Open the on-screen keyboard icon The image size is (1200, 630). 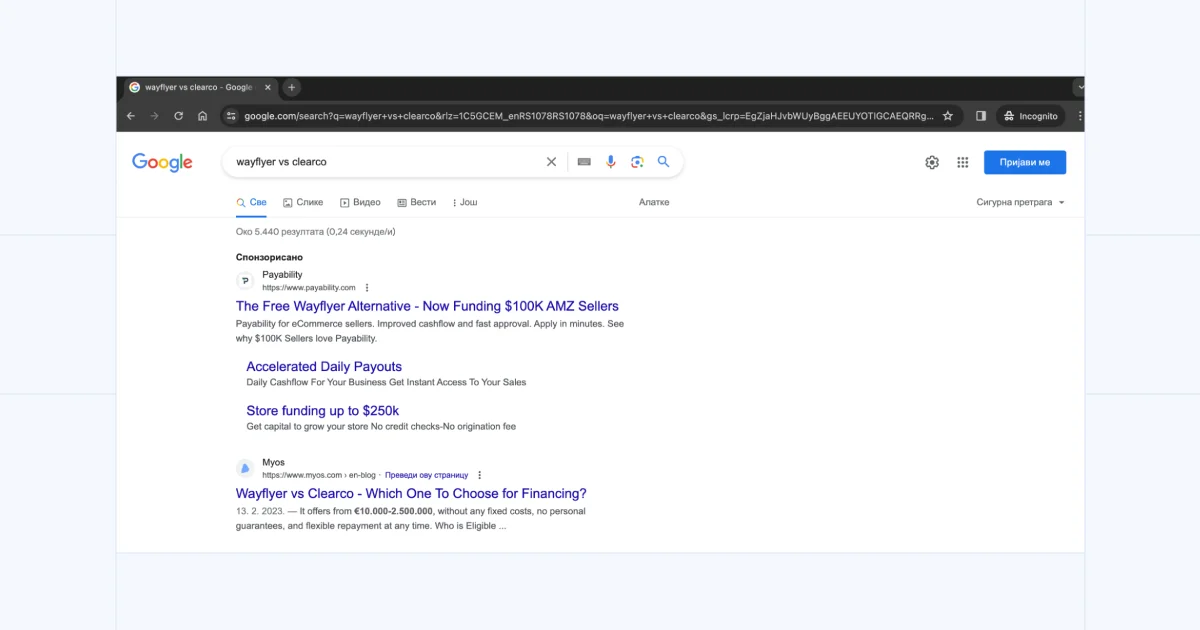point(584,162)
